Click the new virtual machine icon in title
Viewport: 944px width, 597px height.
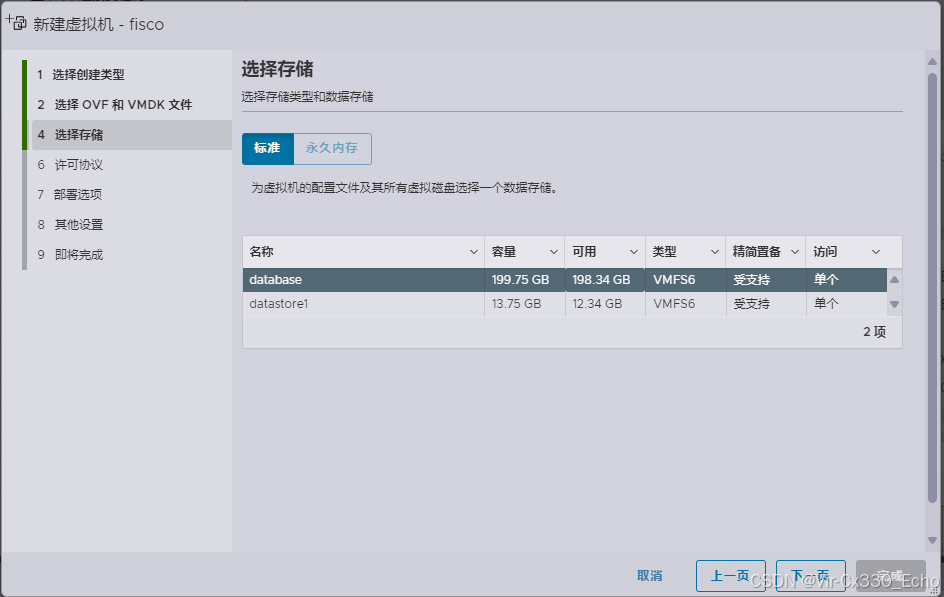click(x=16, y=23)
